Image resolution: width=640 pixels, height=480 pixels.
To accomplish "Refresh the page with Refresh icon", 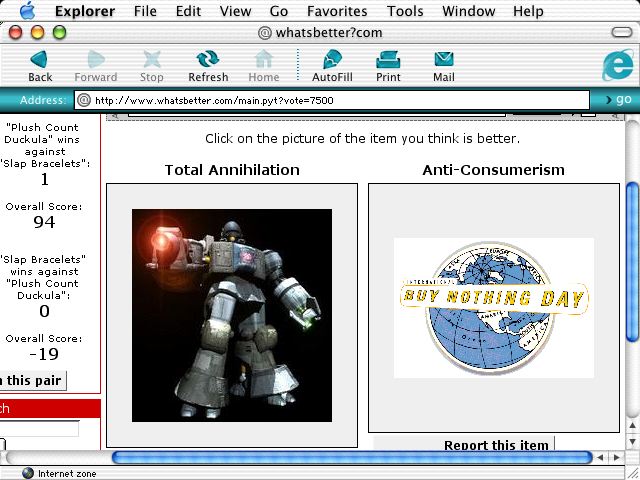I will point(208,60).
